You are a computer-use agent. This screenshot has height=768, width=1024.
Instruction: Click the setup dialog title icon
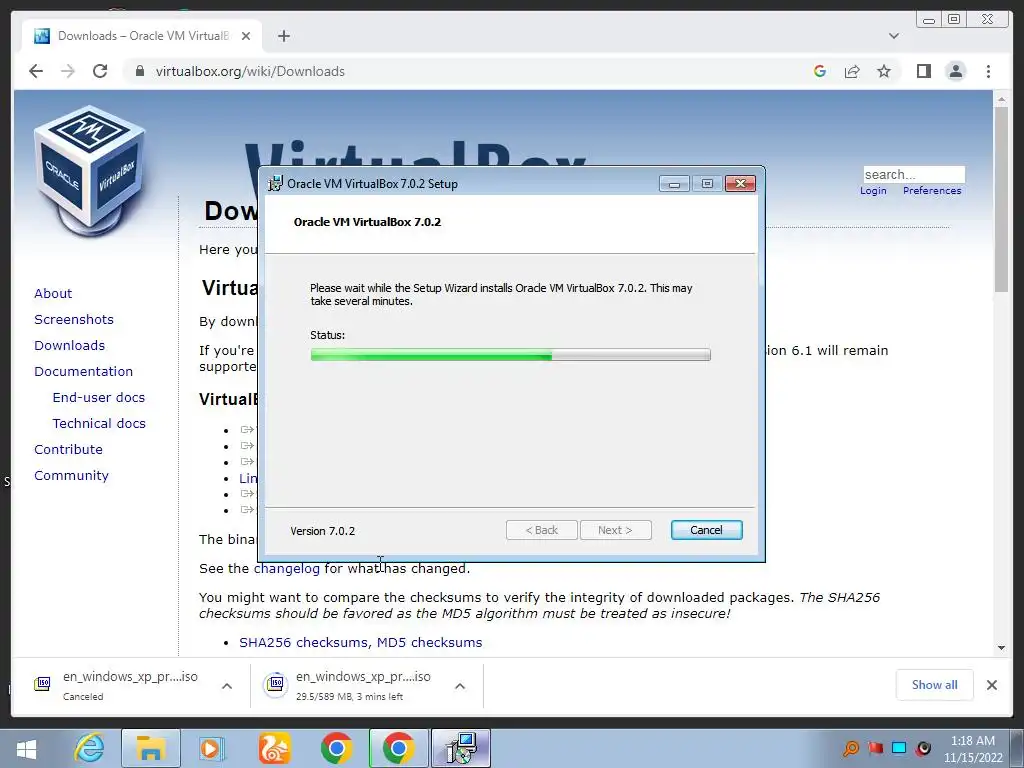point(276,184)
